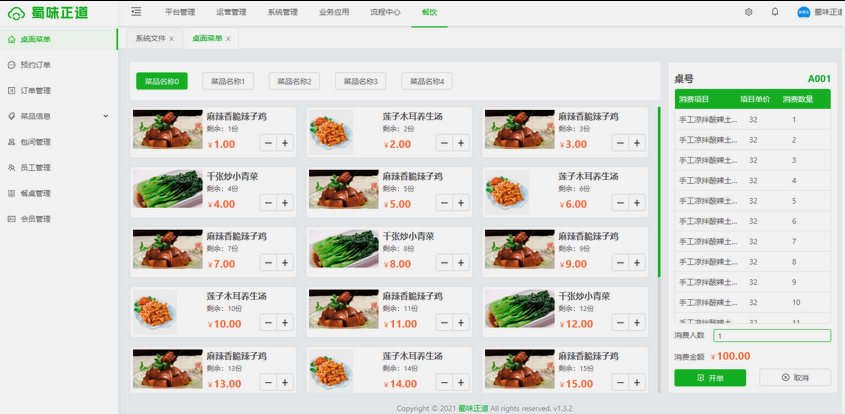845x414 pixels.
Task: Click minus on the ¥8.00 dish
Action: (445, 263)
